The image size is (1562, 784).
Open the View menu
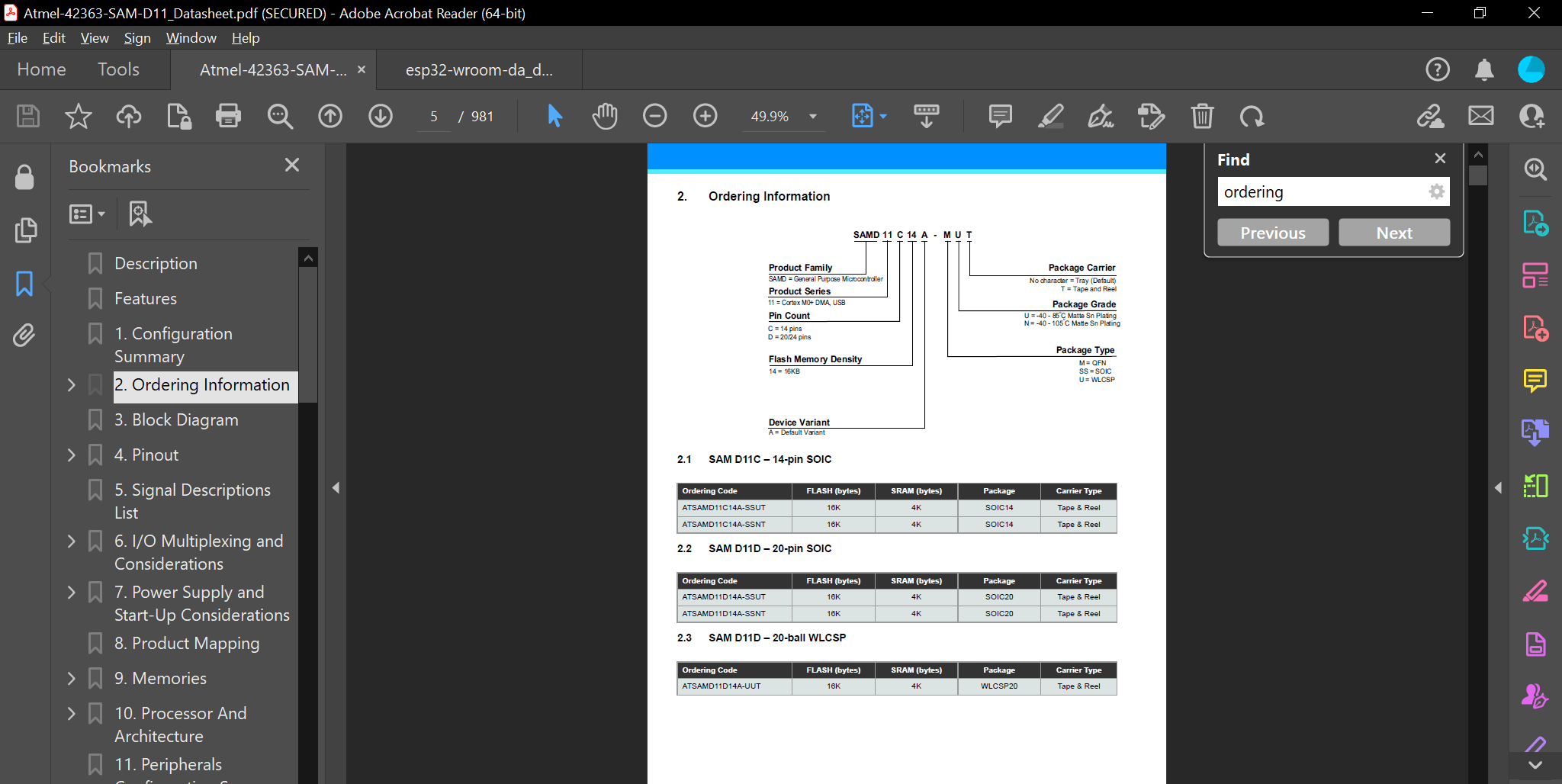tap(95, 37)
